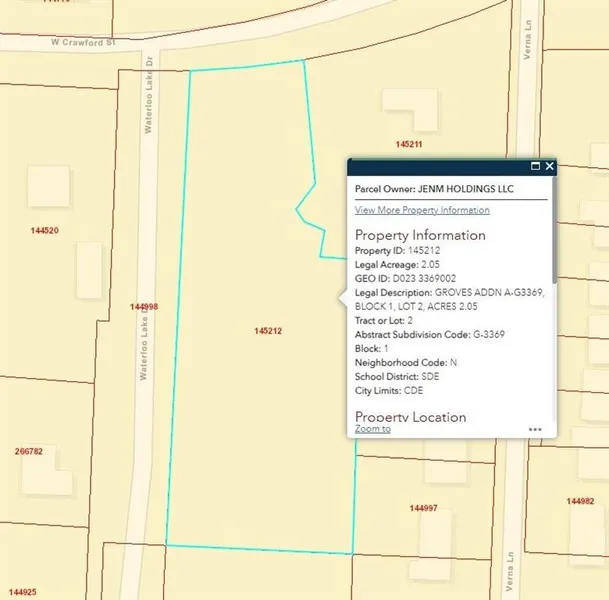The height and width of the screenshot is (600, 609).
Task: Click the 145212 label inside highlighted parcel
Action: click(268, 330)
